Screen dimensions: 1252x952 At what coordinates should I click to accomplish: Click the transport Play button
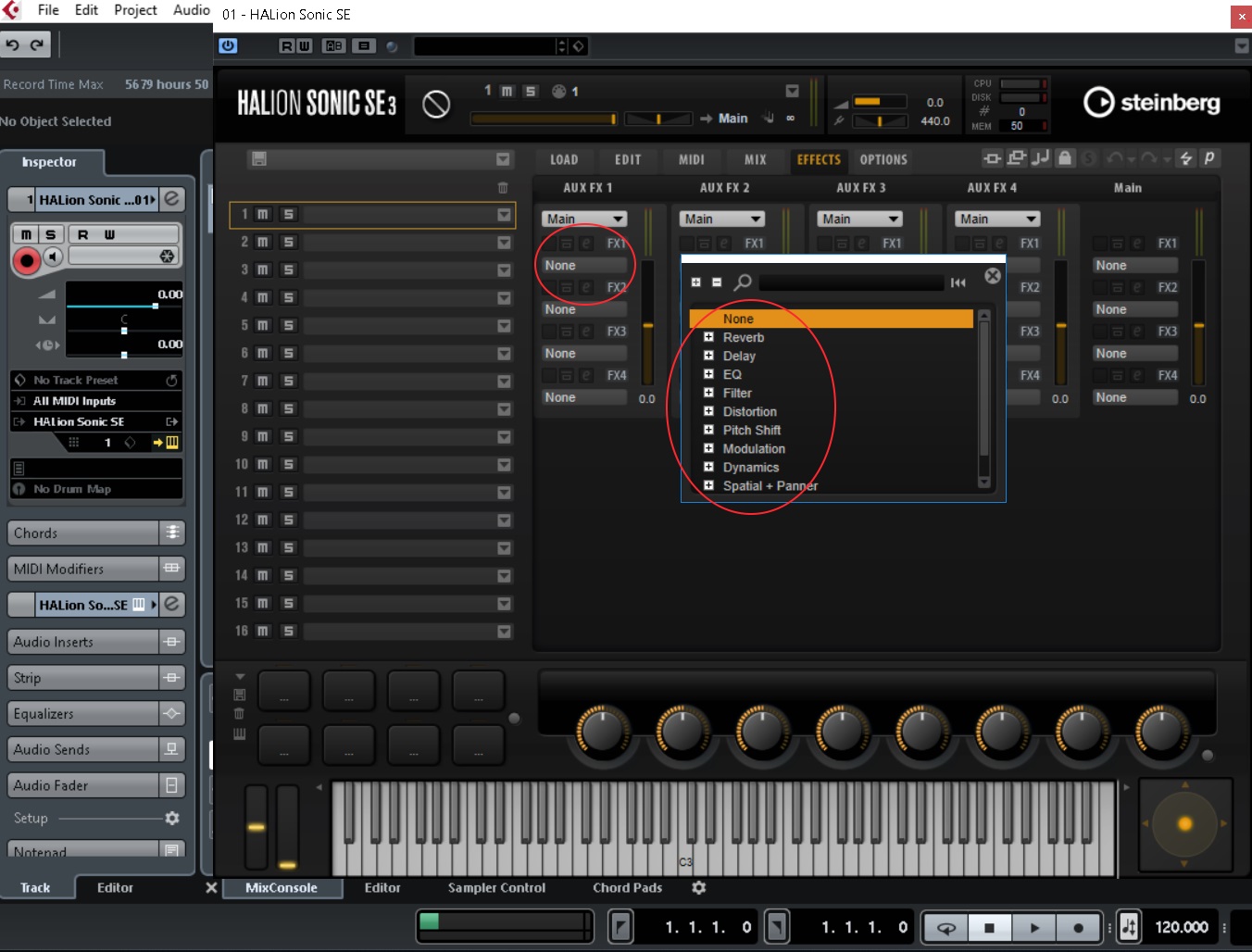[1034, 927]
